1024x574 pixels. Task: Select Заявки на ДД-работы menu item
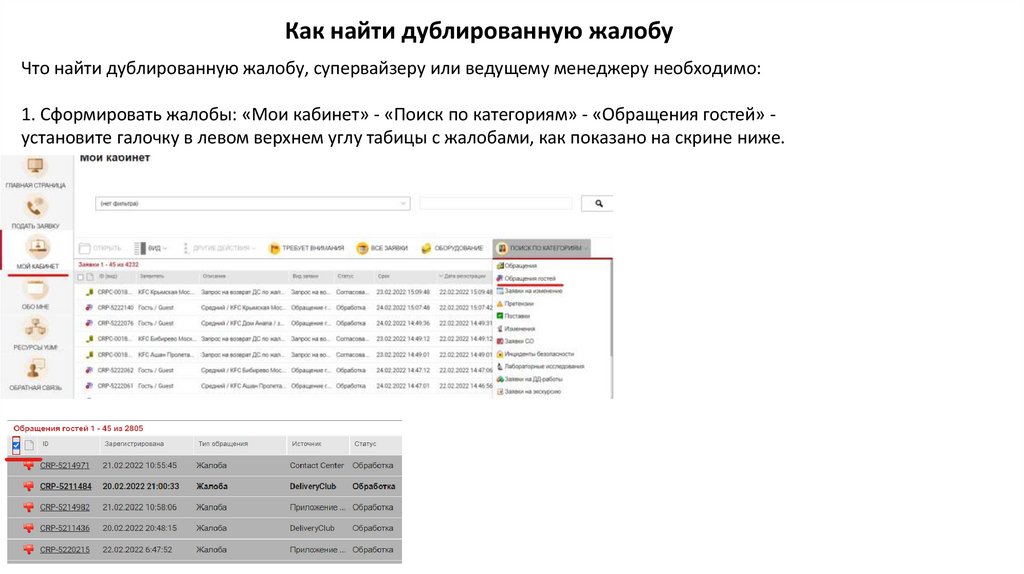[529, 379]
